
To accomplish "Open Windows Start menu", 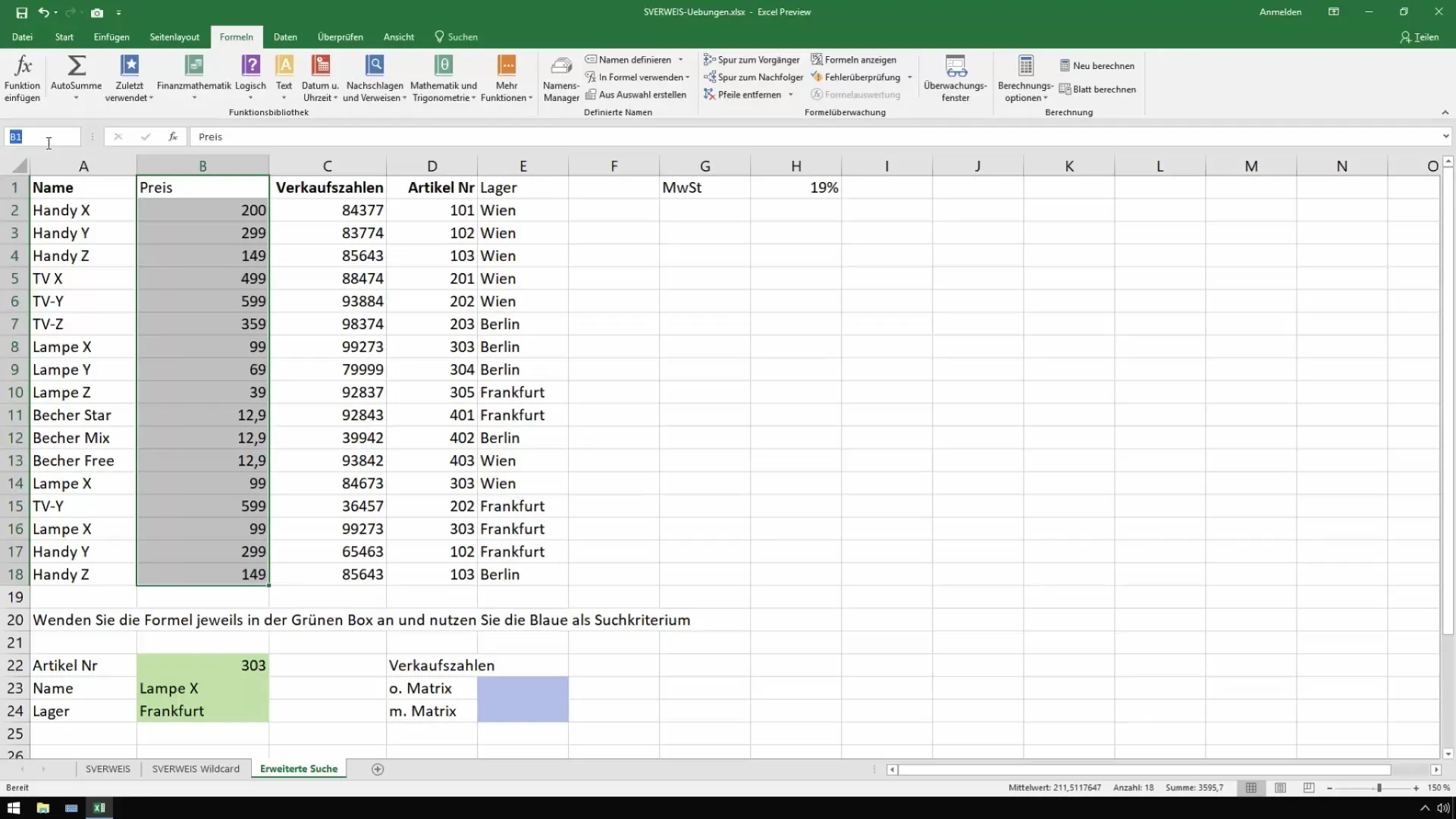I will pos(14,808).
